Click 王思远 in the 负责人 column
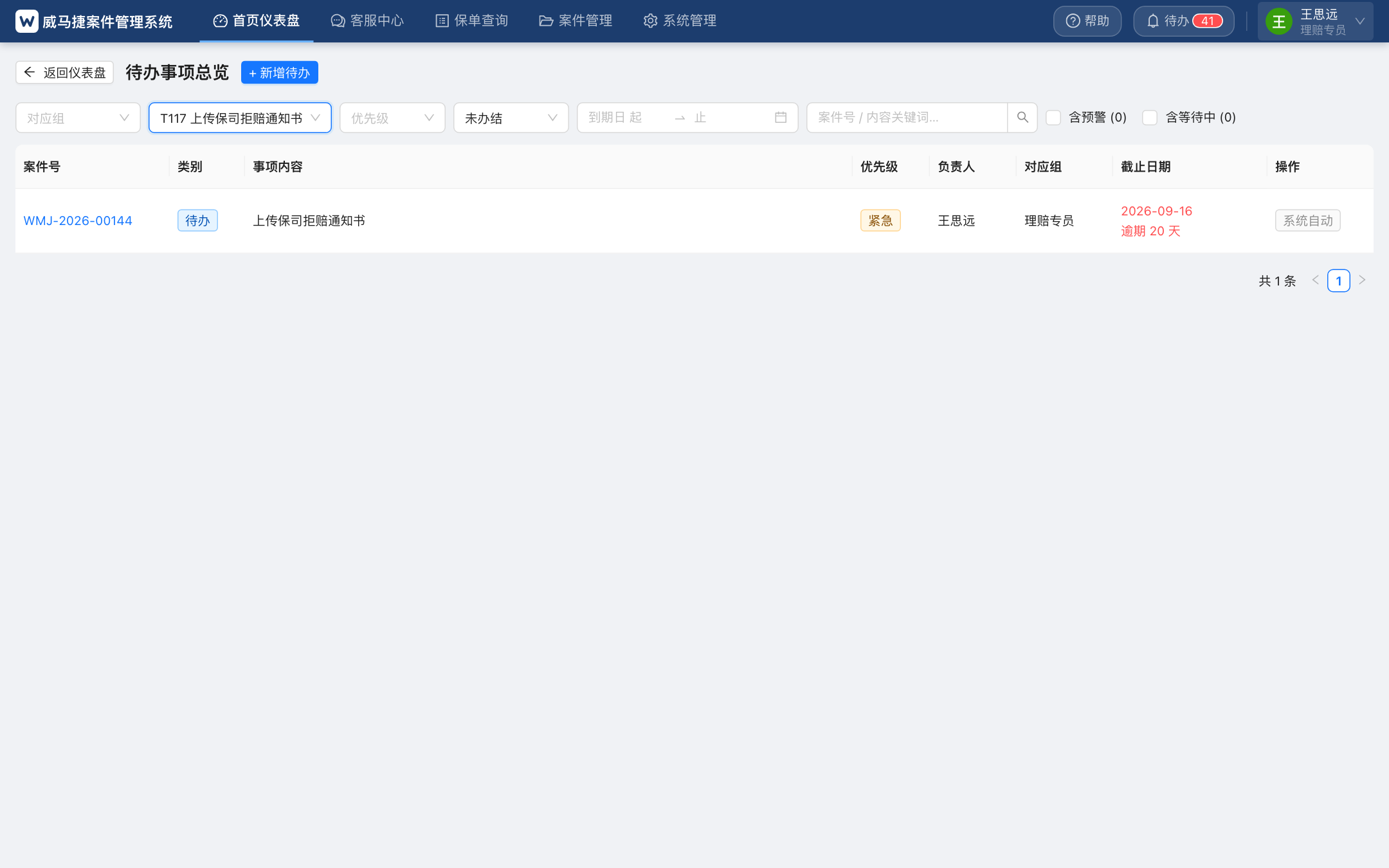1389x868 pixels. click(956, 221)
